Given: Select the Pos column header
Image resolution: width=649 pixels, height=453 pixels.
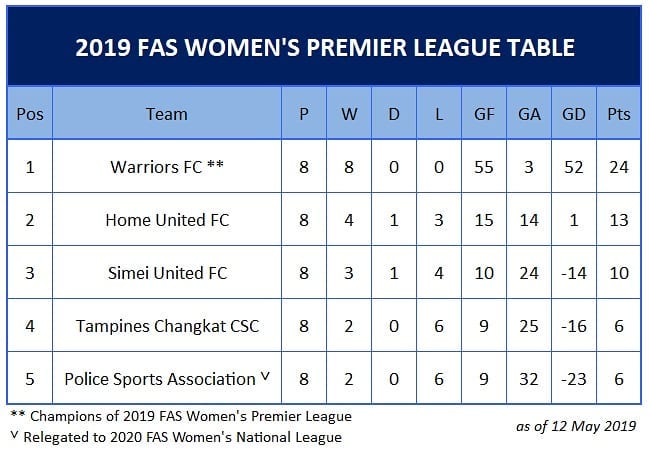Looking at the screenshot, I should tap(30, 113).
